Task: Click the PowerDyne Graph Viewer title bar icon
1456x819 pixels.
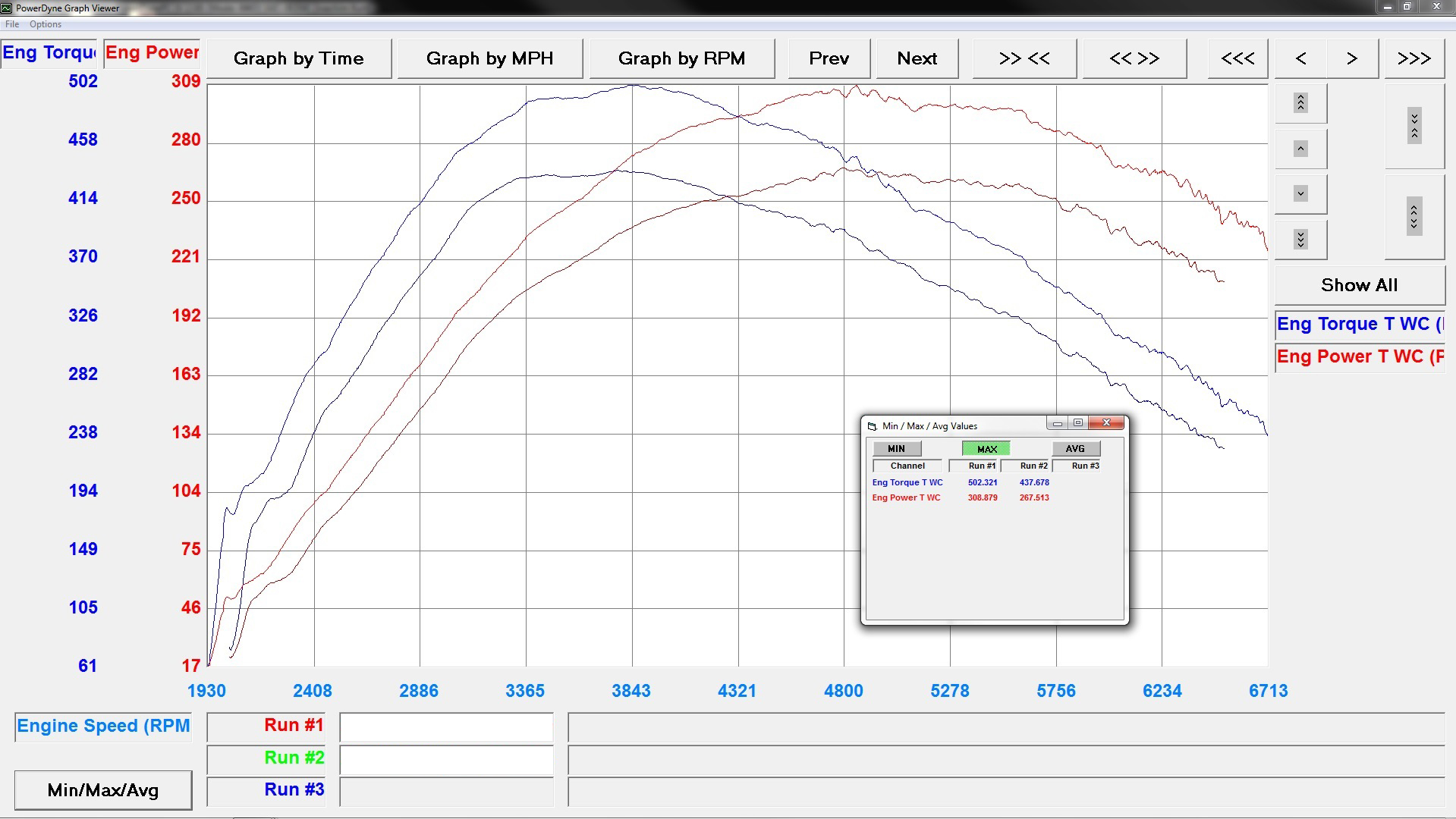Action: tap(7, 8)
